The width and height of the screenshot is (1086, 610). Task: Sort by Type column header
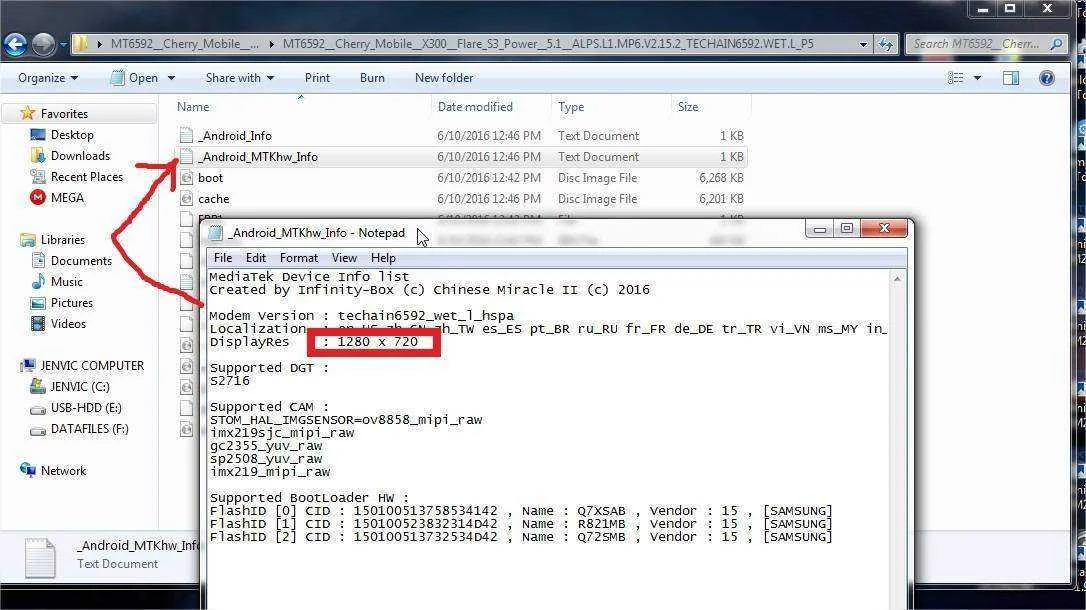coord(571,107)
